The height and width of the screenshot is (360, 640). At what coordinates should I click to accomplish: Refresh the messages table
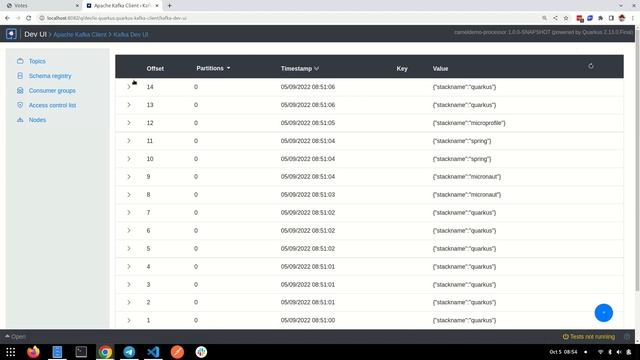(591, 66)
